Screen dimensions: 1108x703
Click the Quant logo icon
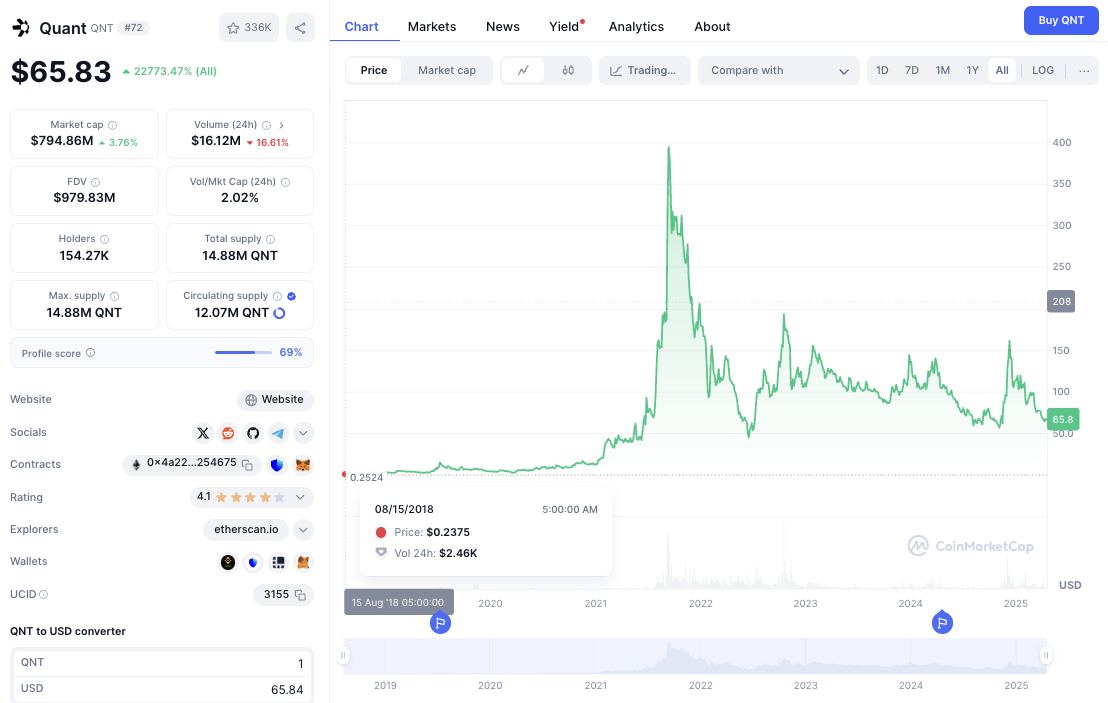point(21,28)
